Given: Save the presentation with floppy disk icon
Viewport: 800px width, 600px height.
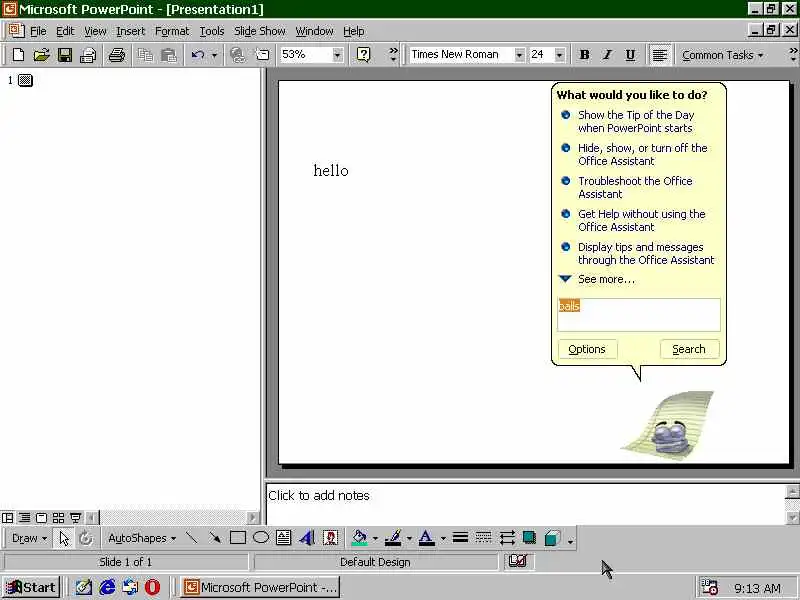Looking at the screenshot, I should (65, 55).
